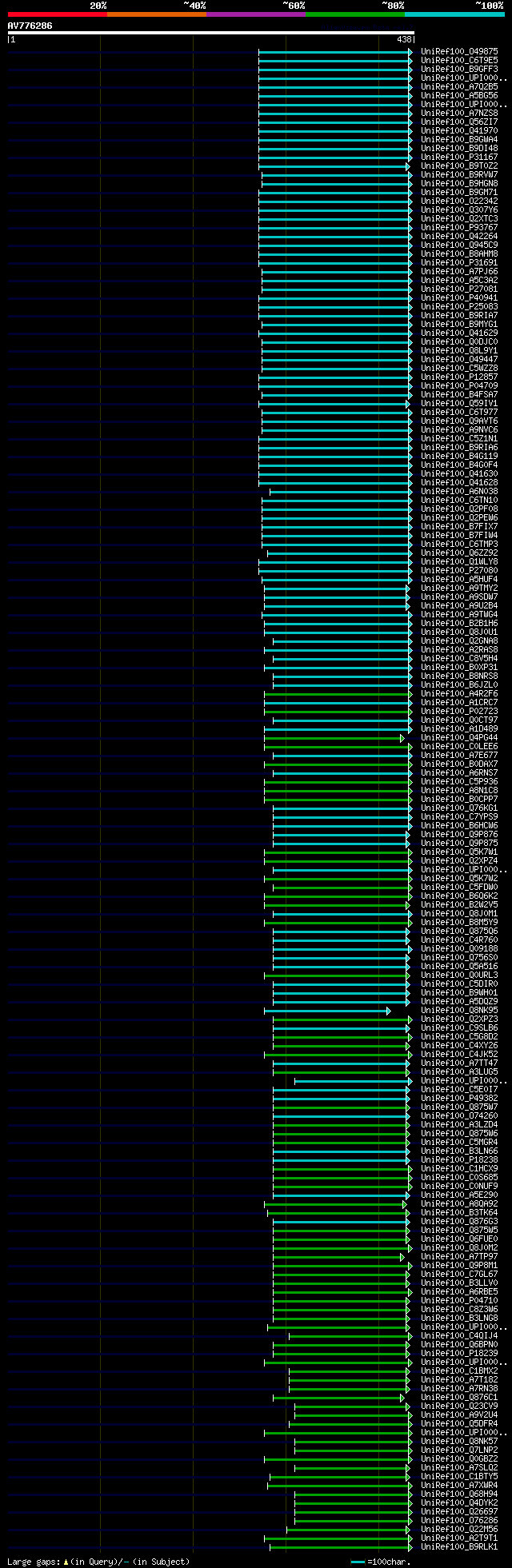Screen dimensions: 512x1568
Task: Click the purple ~60% identity legend segment
Action: [x=256, y=14]
